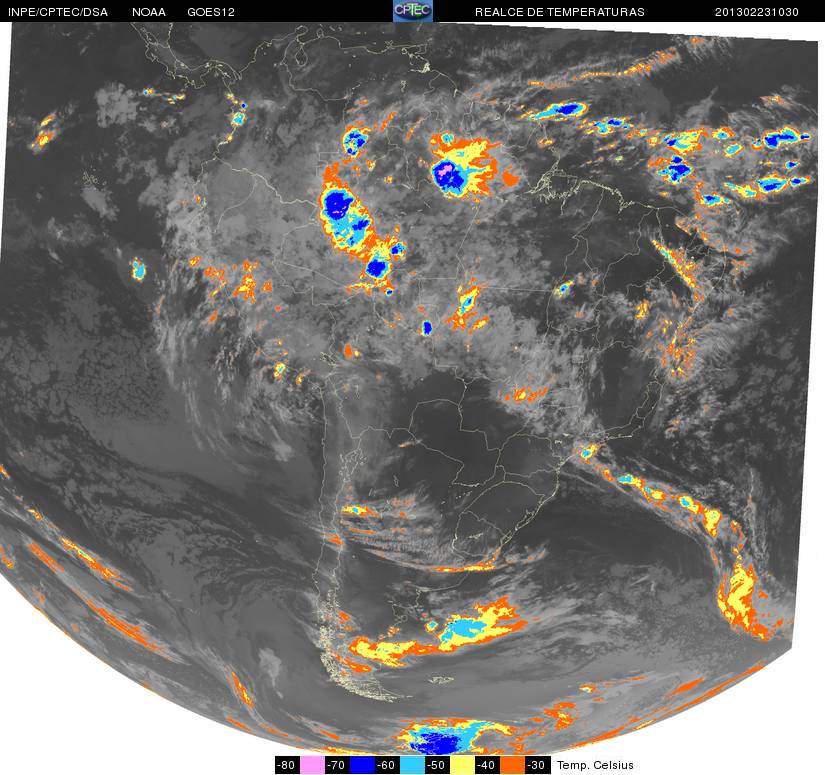Click the yellow legend swatch
Viewport: 825px width, 775px height.
click(x=462, y=765)
